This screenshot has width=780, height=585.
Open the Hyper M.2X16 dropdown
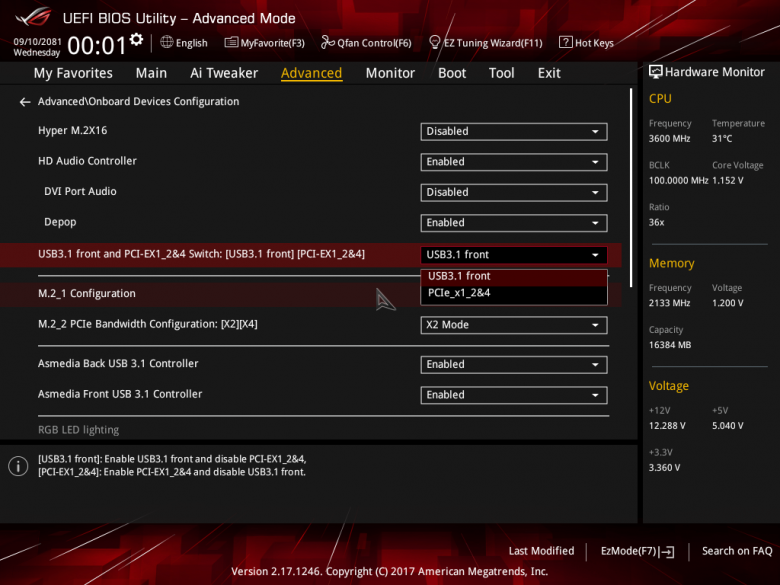click(514, 131)
